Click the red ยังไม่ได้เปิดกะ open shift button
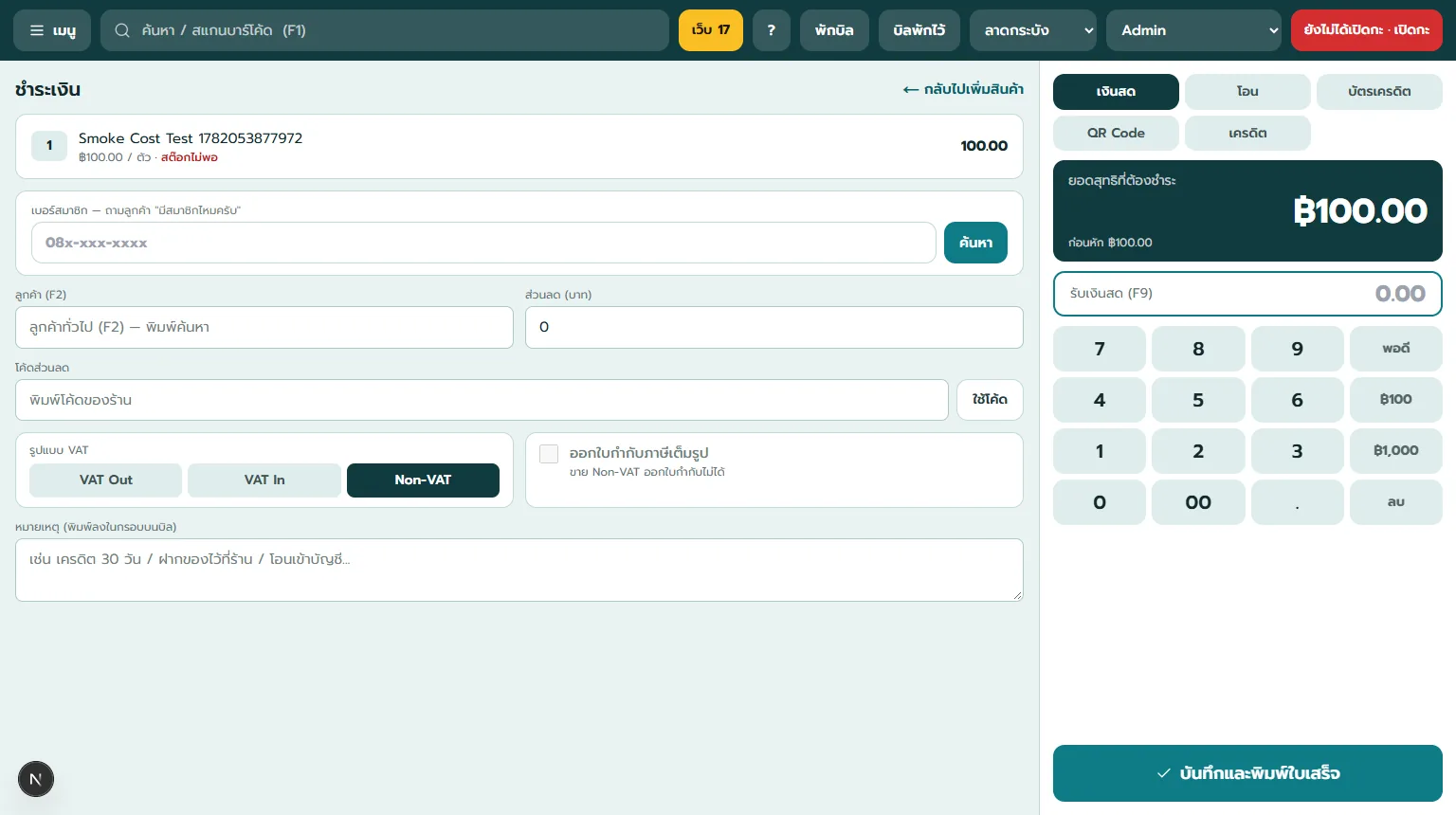Image resolution: width=1456 pixels, height=815 pixels. pyautogui.click(x=1367, y=30)
